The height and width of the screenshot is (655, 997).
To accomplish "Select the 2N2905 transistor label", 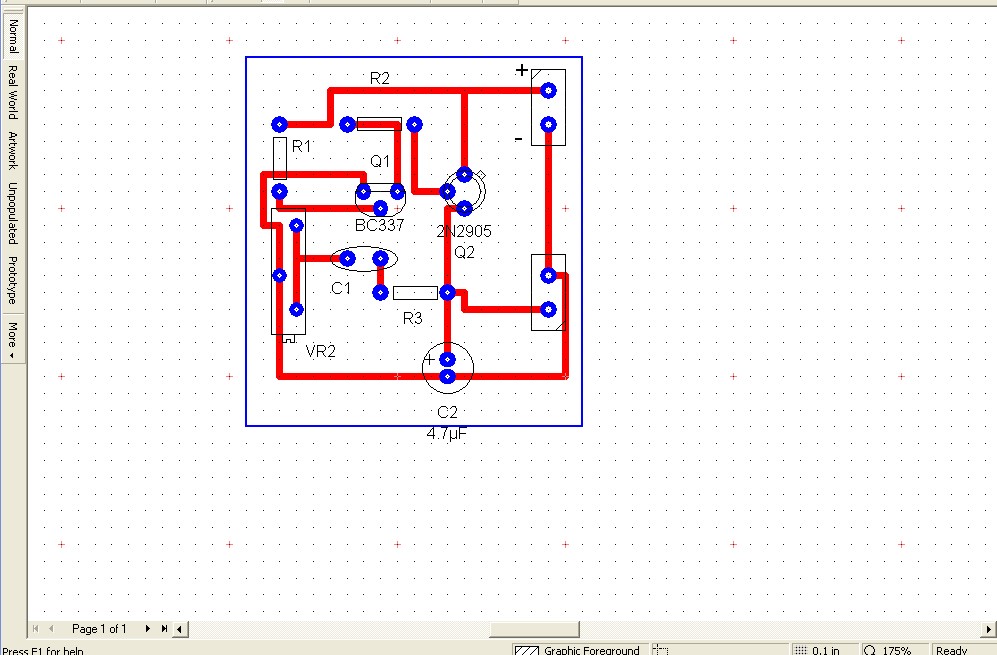I will tap(464, 231).
